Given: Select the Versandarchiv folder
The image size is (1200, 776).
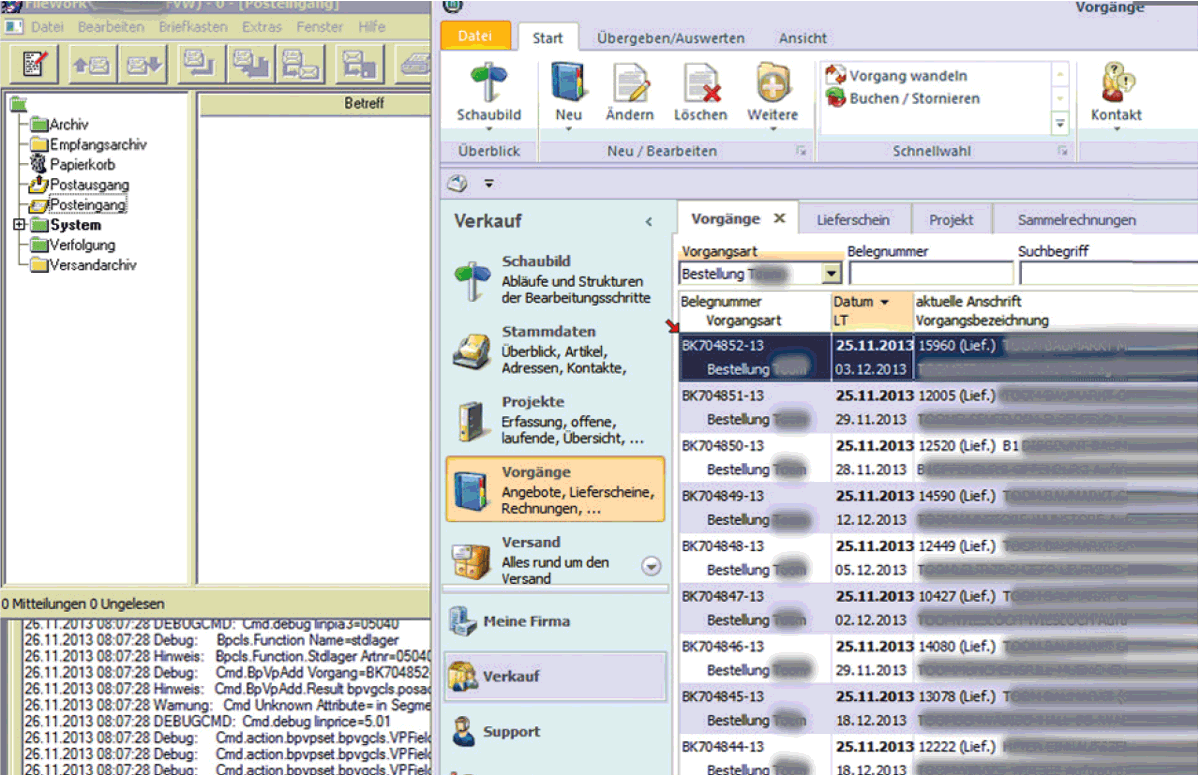Looking at the screenshot, I should coord(83,265).
